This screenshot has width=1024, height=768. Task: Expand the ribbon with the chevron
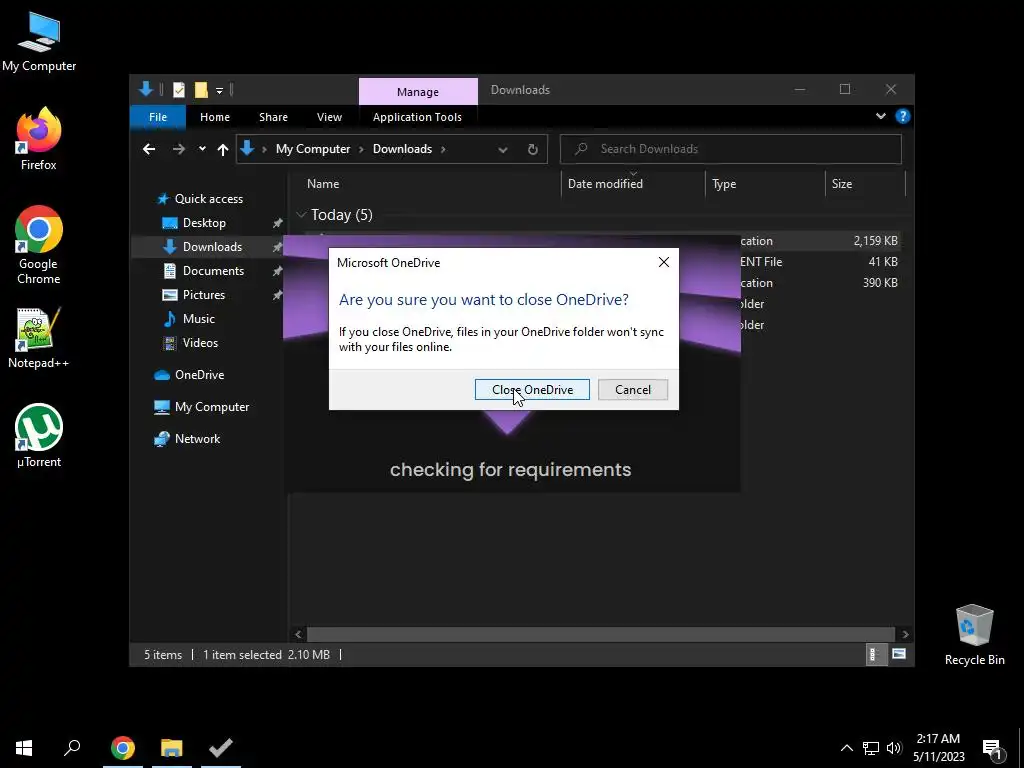pyautogui.click(x=880, y=116)
